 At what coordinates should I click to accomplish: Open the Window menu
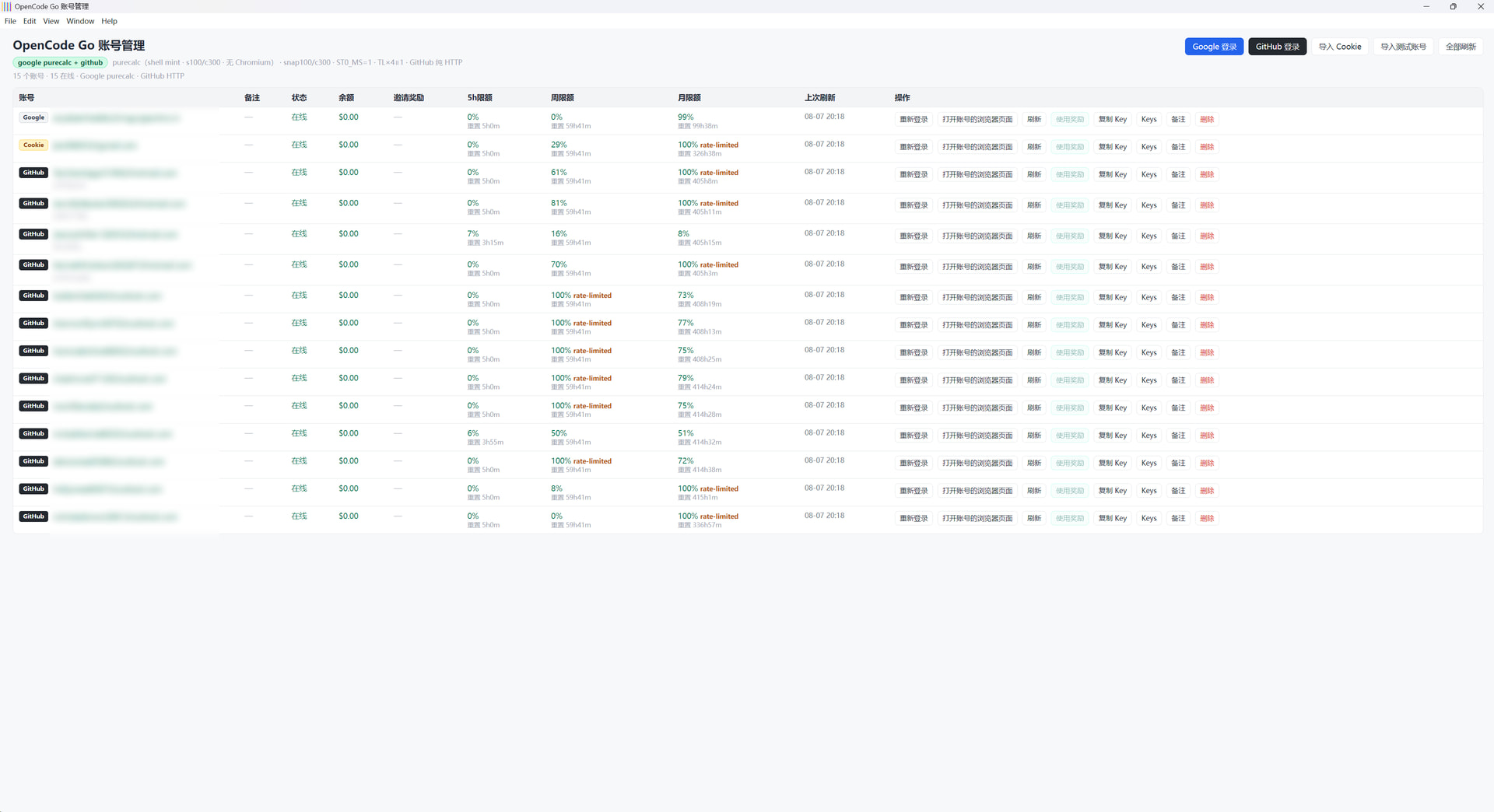point(80,21)
